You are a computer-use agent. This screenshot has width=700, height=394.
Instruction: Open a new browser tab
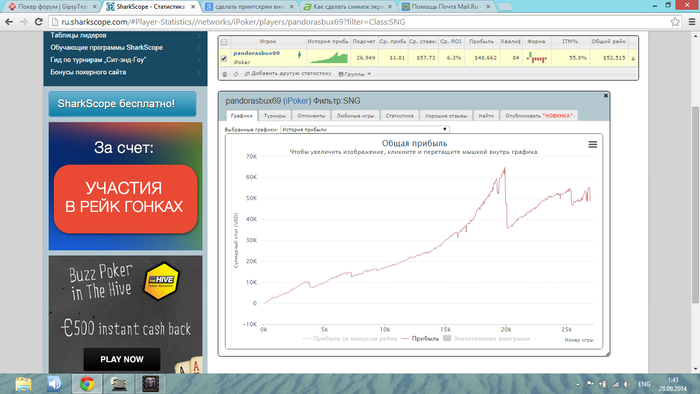(505, 7)
